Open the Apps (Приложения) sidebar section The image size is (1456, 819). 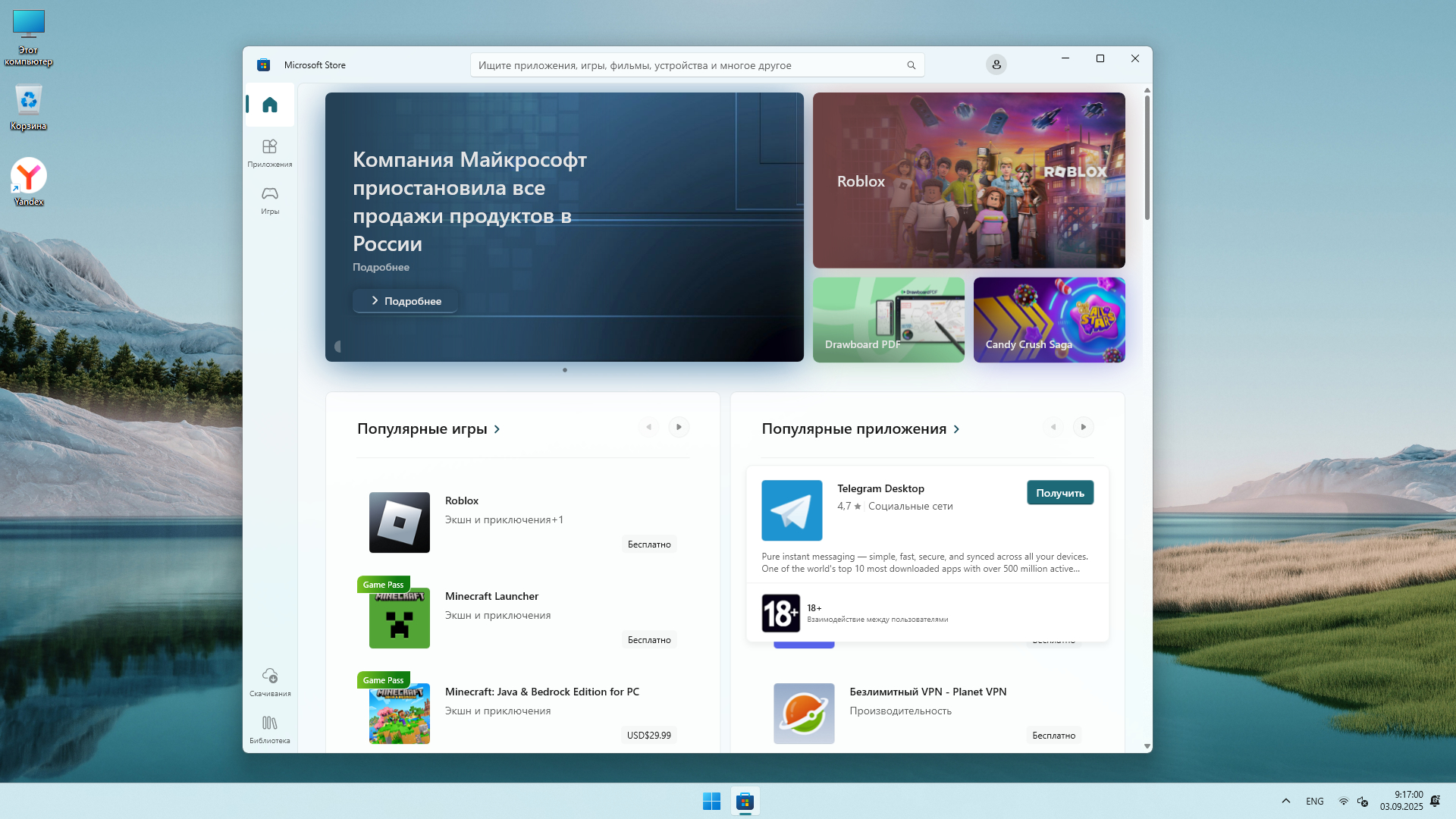click(269, 152)
